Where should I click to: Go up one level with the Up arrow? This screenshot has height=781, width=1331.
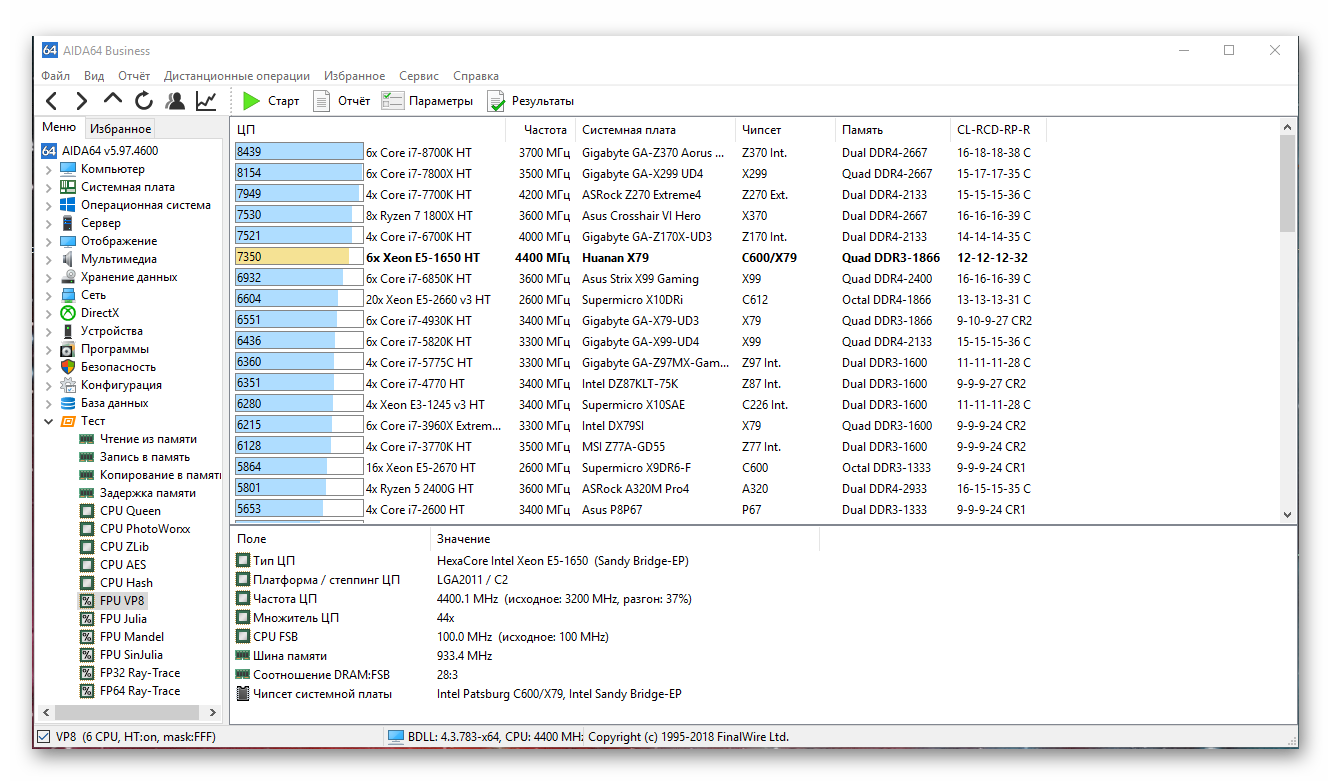(113, 100)
